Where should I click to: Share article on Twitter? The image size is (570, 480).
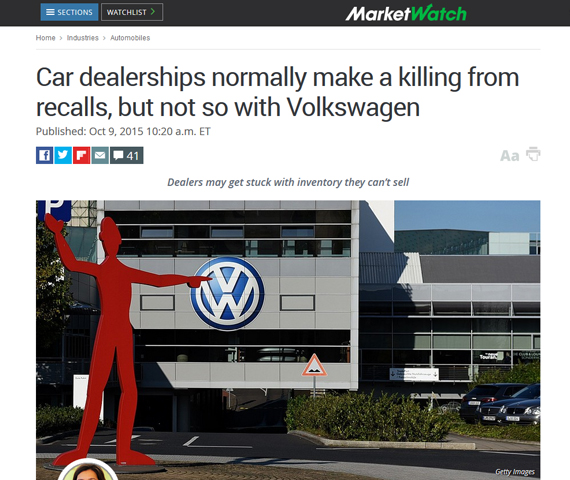[63, 155]
